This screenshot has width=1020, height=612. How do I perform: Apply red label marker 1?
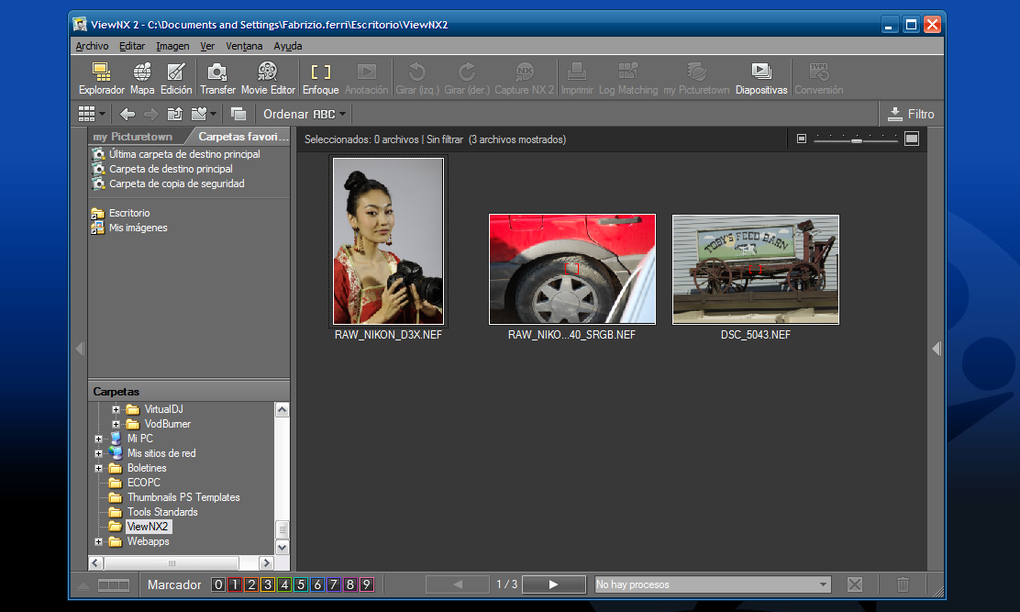coord(235,585)
